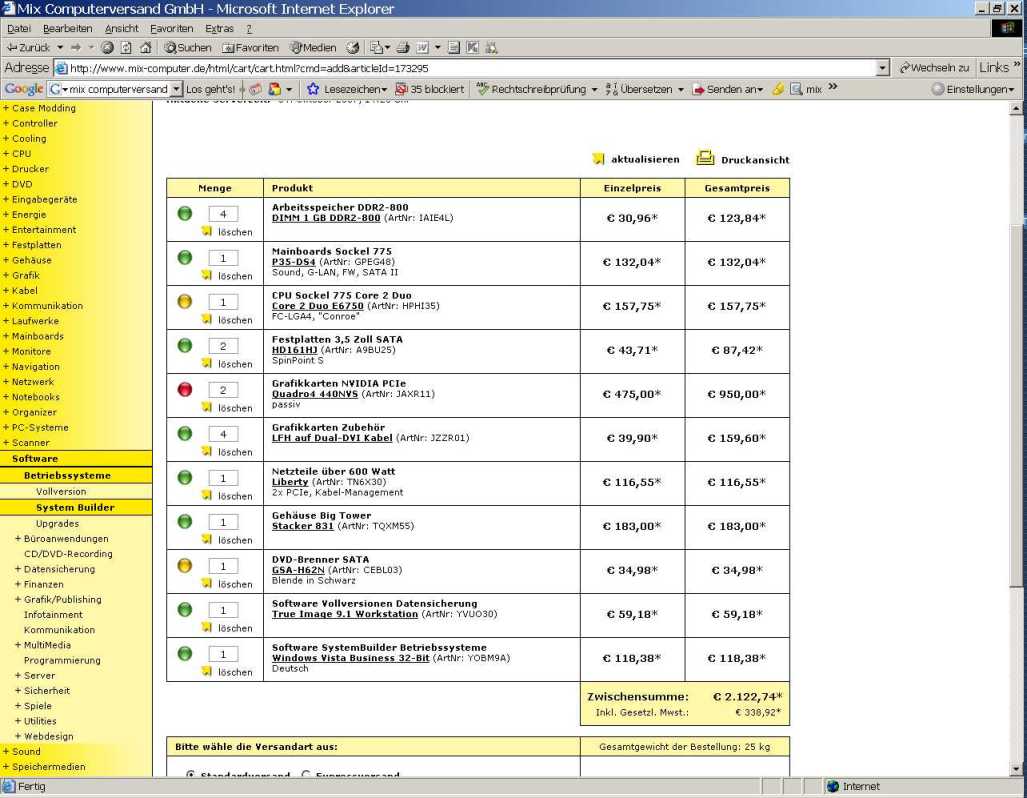1027x798 pixels.
Task: Open the Suchen search pane
Action: (188, 47)
